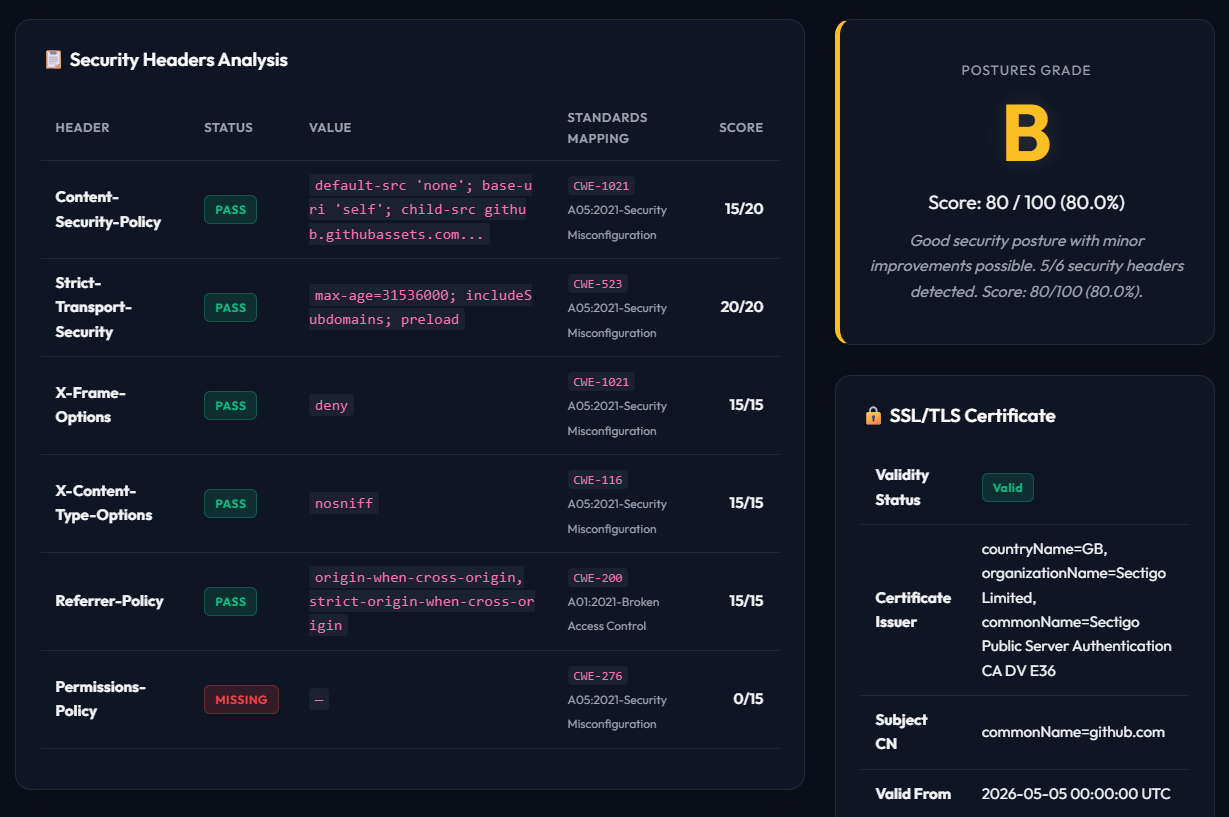Click the Validity Status label
1229x817 pixels.
902,488
